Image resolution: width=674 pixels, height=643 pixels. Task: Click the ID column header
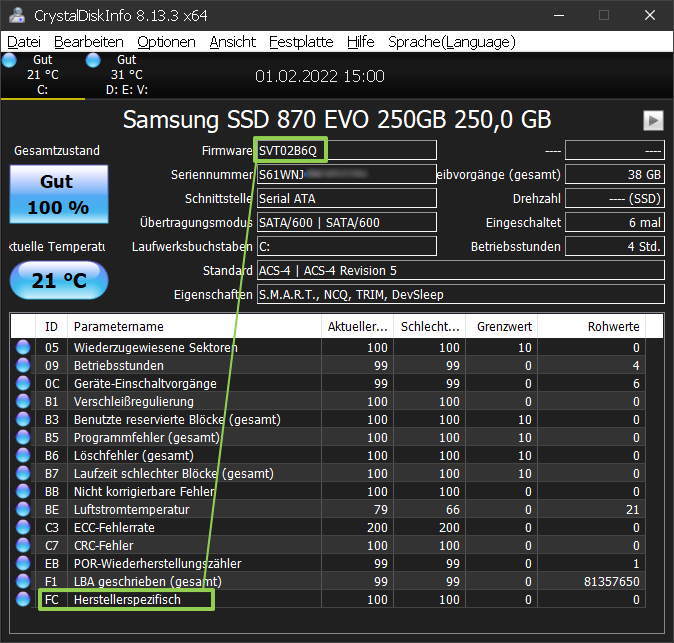tap(51, 327)
